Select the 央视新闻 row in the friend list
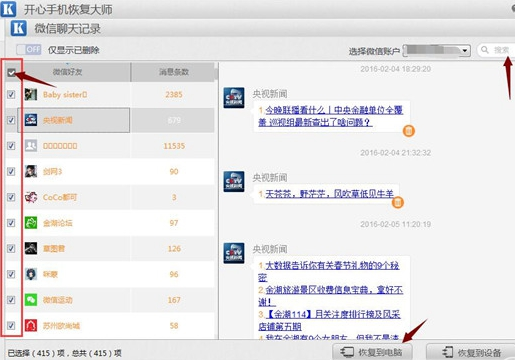The height and width of the screenshot is (360, 515). coord(116,120)
